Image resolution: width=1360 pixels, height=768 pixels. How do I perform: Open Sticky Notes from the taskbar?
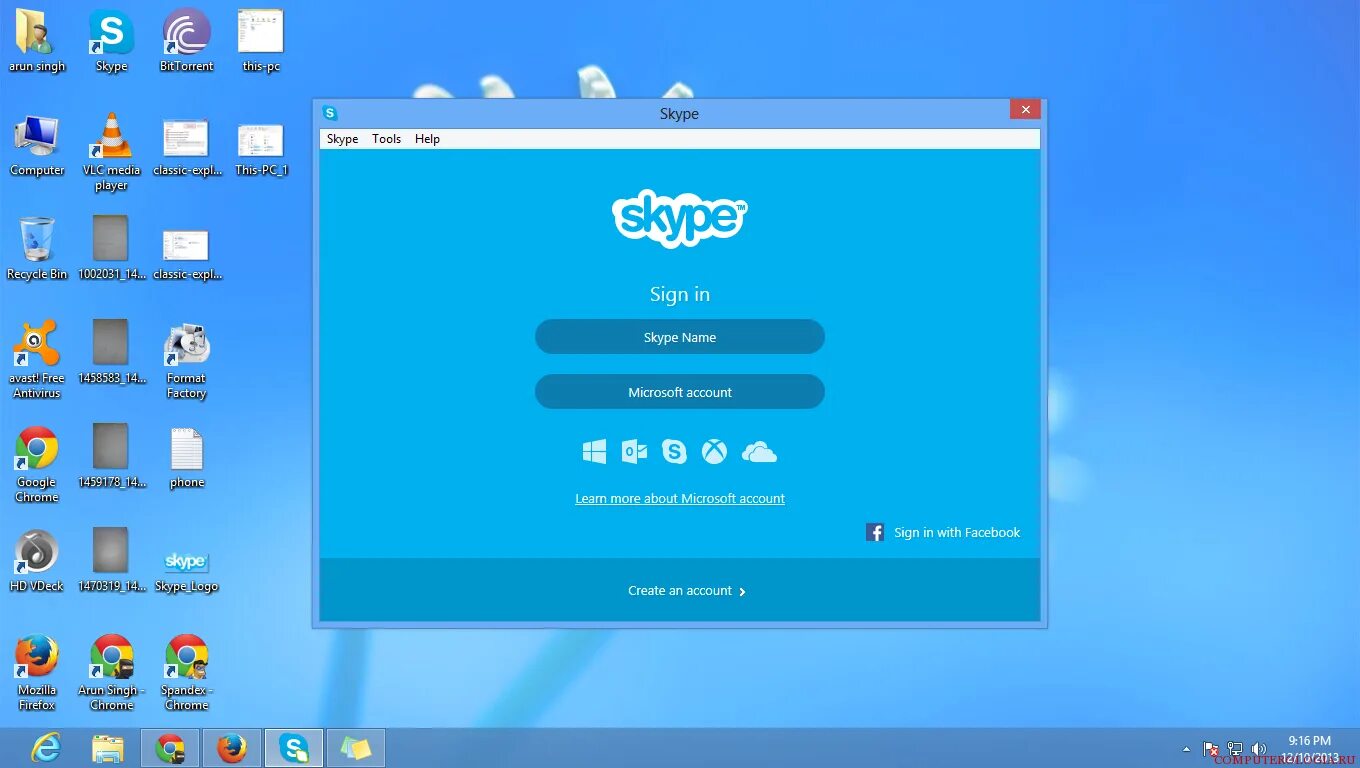[356, 748]
